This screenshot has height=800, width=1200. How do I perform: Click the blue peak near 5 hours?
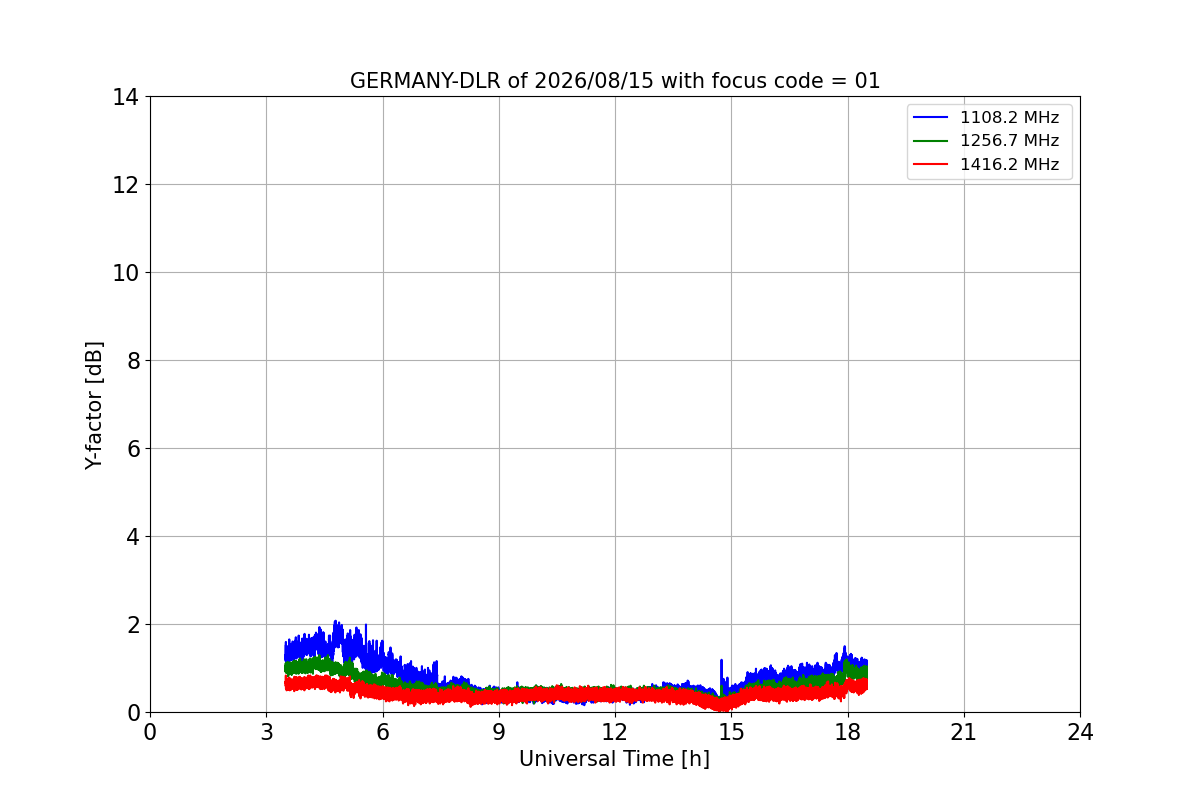point(336,626)
